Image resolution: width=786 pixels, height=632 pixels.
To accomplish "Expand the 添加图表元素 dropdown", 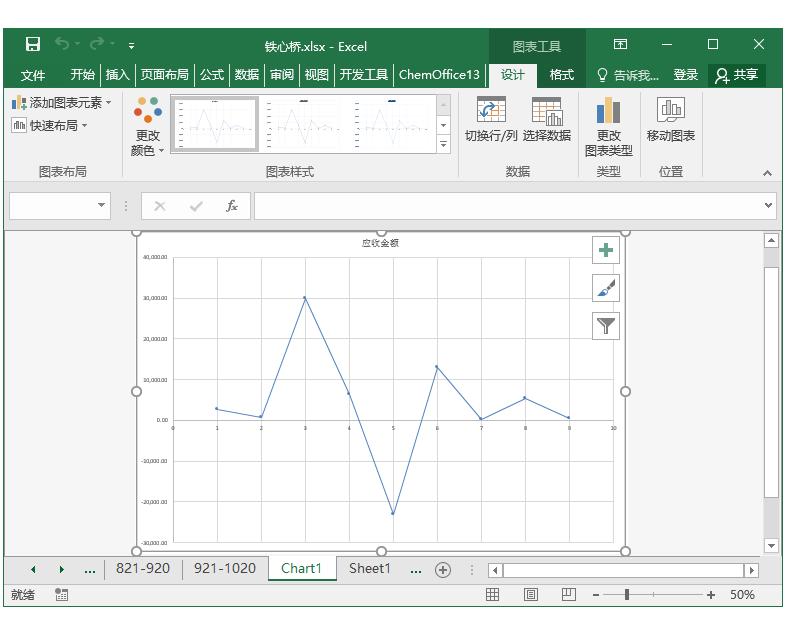I will point(62,103).
